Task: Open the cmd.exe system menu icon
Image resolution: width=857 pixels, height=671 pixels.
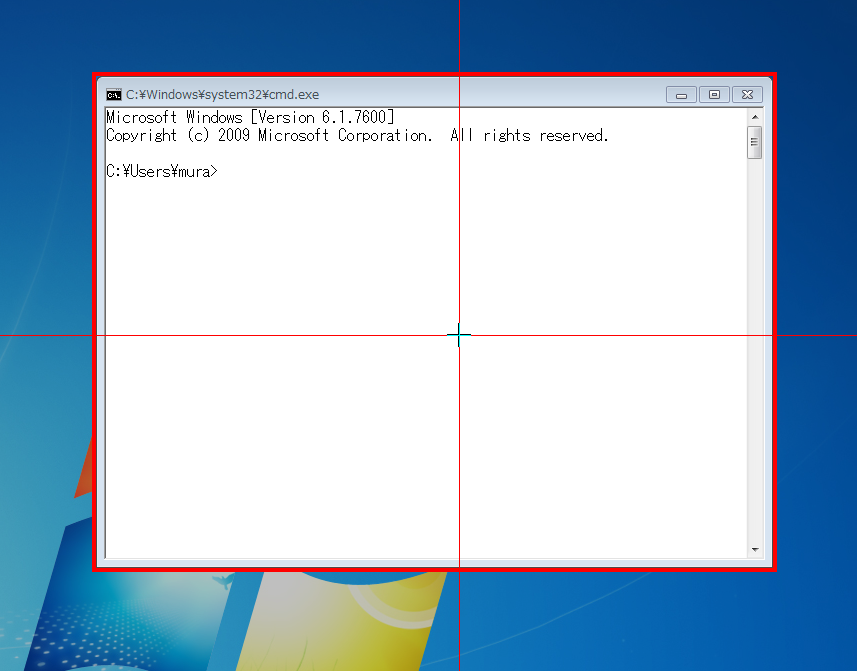Action: (114, 95)
